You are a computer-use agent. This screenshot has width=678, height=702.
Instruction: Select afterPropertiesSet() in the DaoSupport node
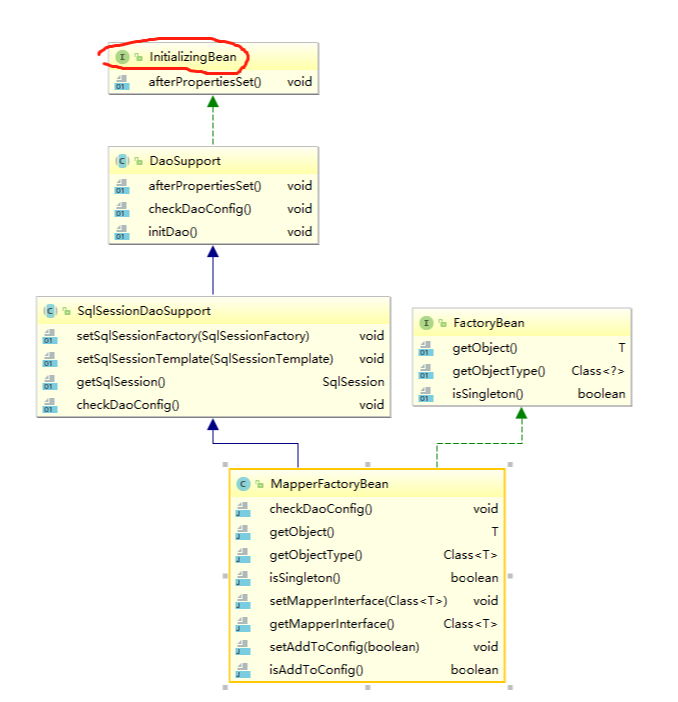[x=205, y=186]
